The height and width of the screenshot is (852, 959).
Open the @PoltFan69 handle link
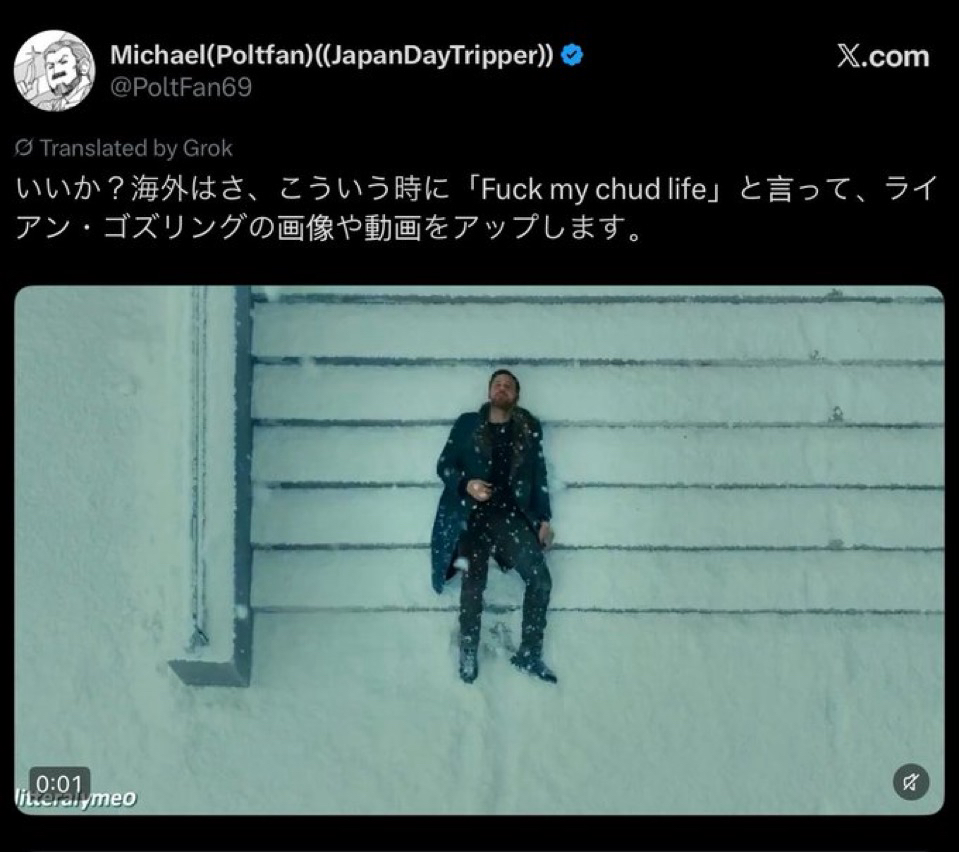pyautogui.click(x=180, y=87)
